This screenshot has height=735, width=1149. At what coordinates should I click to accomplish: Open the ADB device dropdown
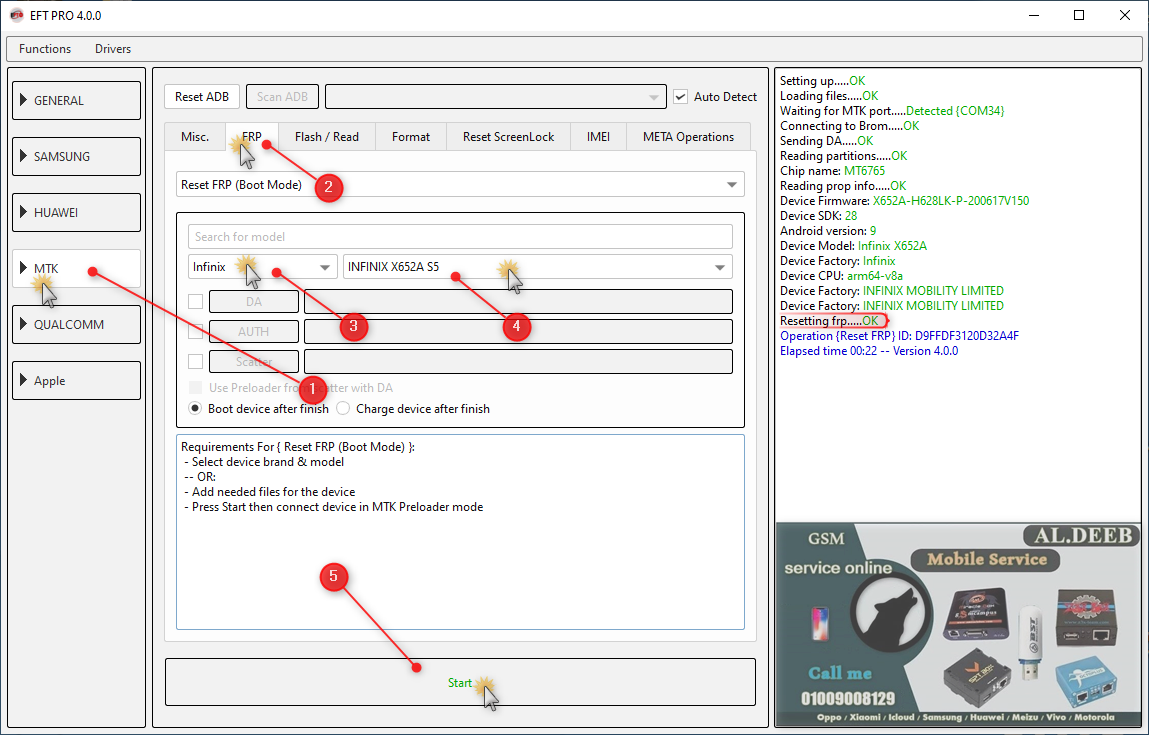pos(495,97)
